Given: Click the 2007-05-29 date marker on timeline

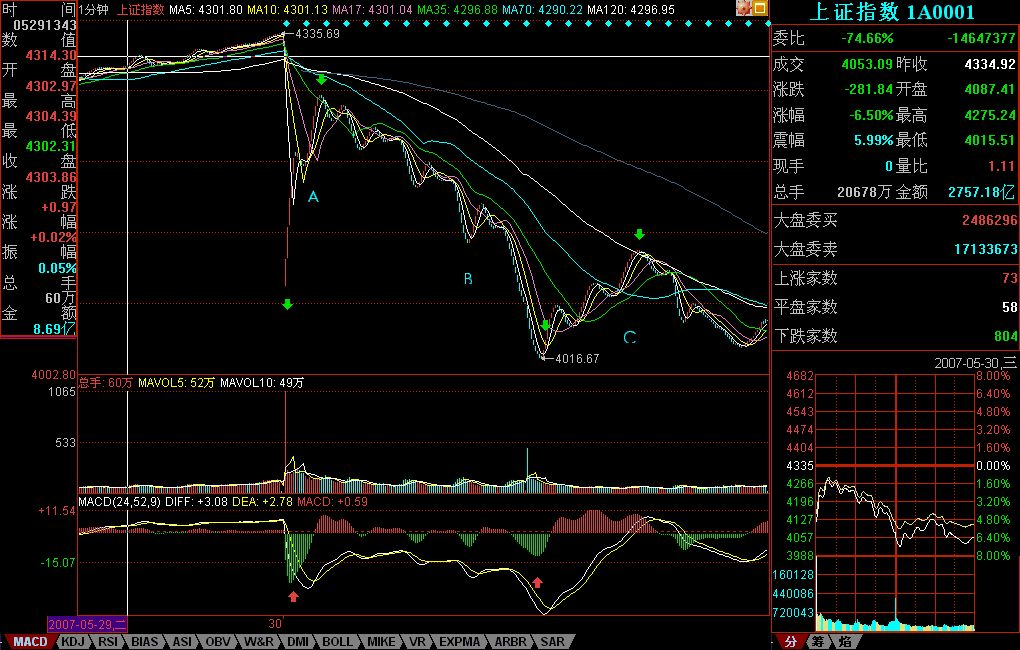Looking at the screenshot, I should [88, 622].
